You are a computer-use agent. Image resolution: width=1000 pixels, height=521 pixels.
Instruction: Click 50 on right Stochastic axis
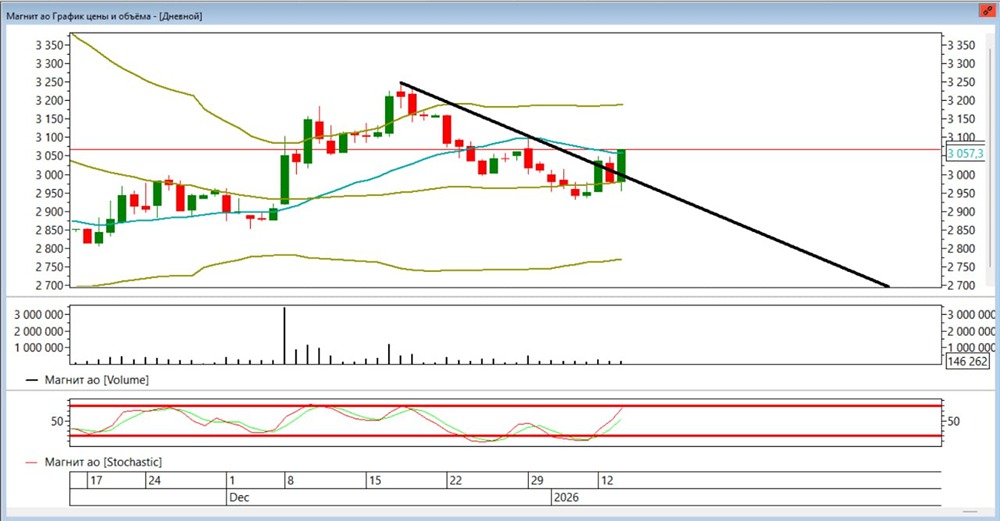[x=953, y=422]
